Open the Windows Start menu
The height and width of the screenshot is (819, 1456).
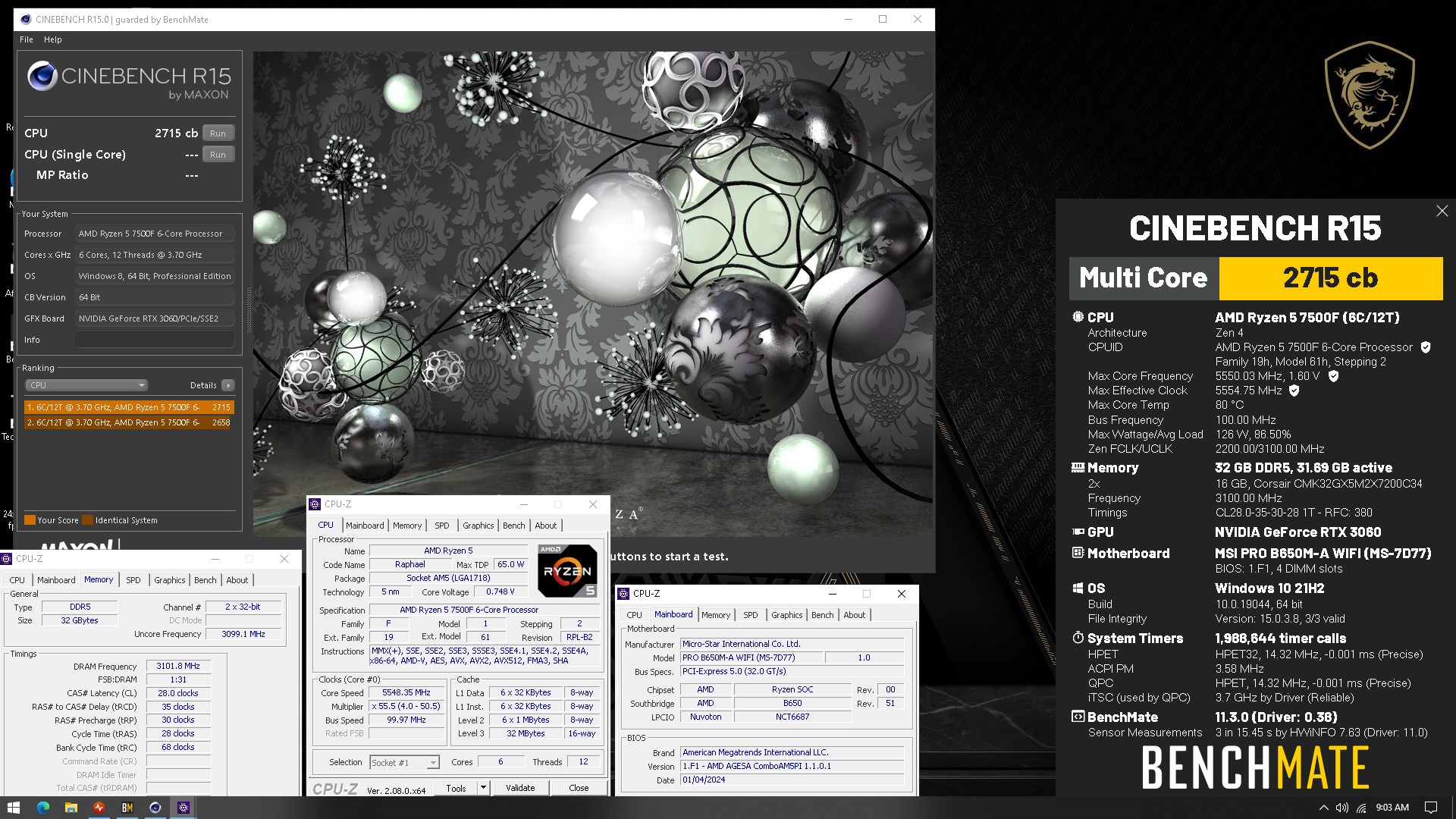(x=13, y=808)
